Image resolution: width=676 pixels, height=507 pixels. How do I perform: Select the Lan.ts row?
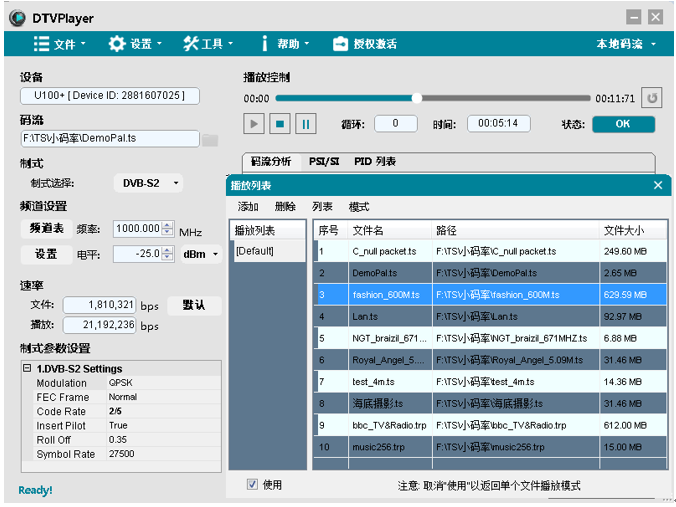[x=490, y=316]
